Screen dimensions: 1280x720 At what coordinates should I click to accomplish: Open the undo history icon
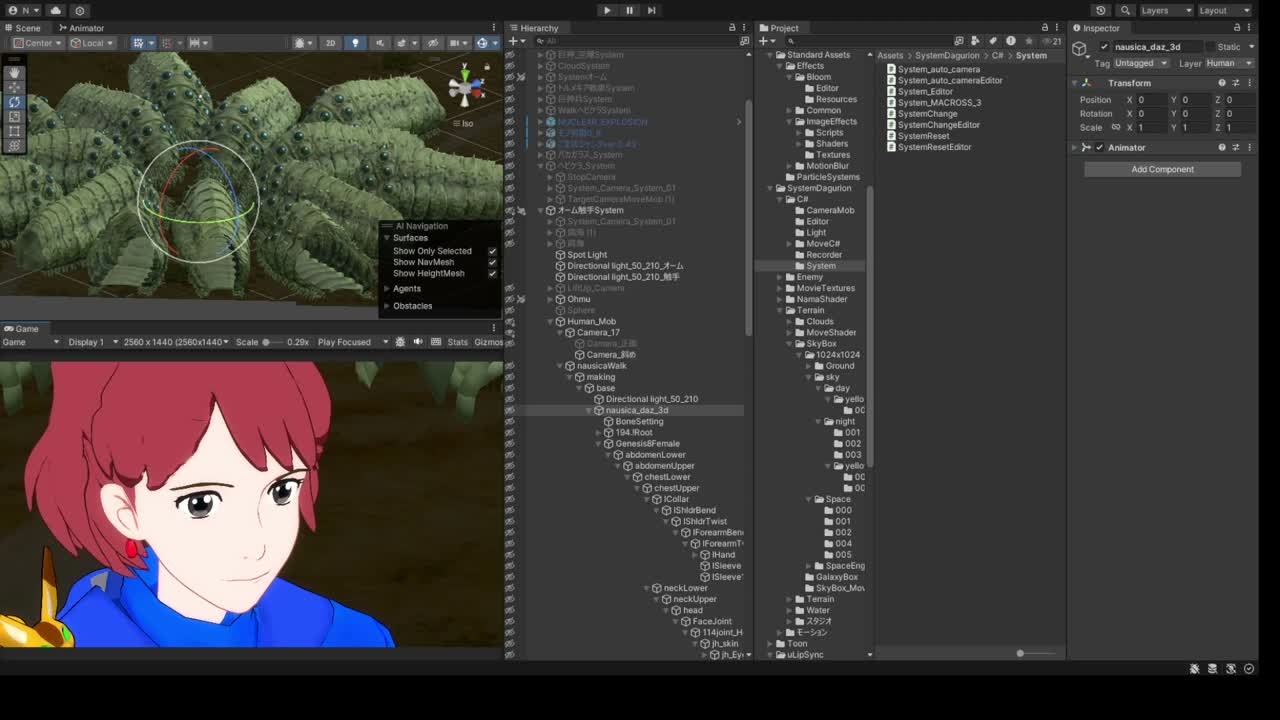point(1101,10)
